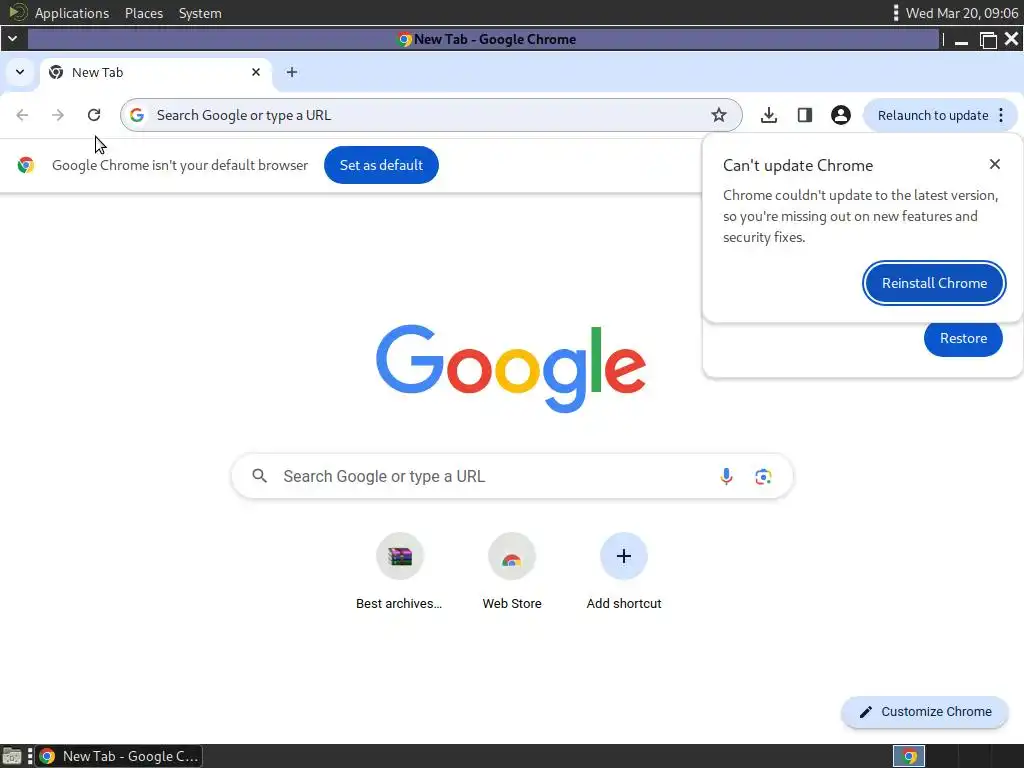
Task: Add a new shortcut tile
Action: [624, 571]
